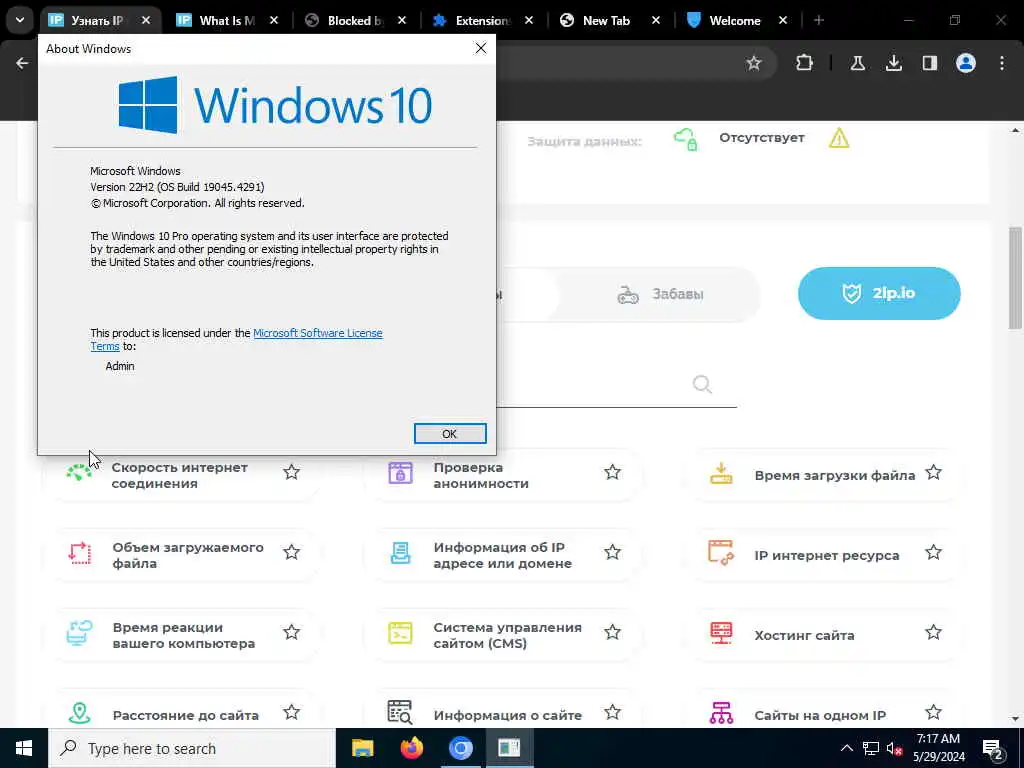Bookmark this page with the star icon
The image size is (1024, 768).
tap(754, 63)
